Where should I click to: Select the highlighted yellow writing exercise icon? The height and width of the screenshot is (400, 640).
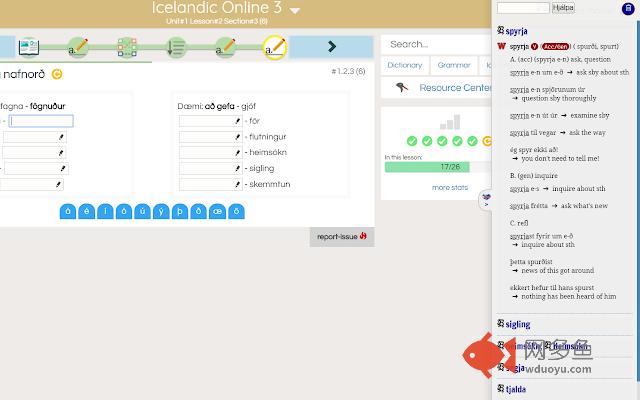pos(274,46)
